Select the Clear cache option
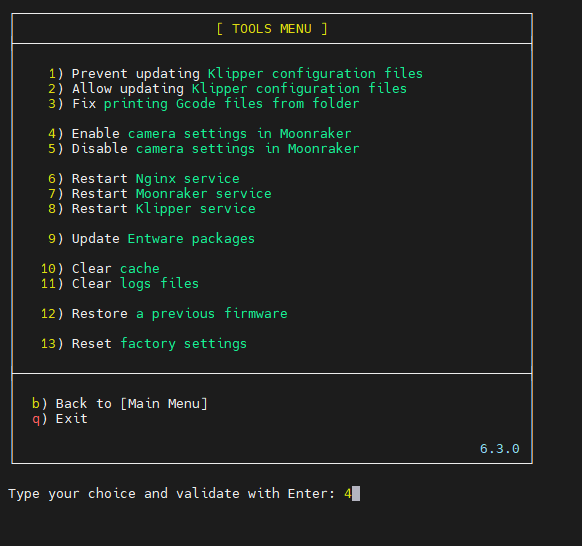Screen dimensions: 582x546 (x=100, y=268)
